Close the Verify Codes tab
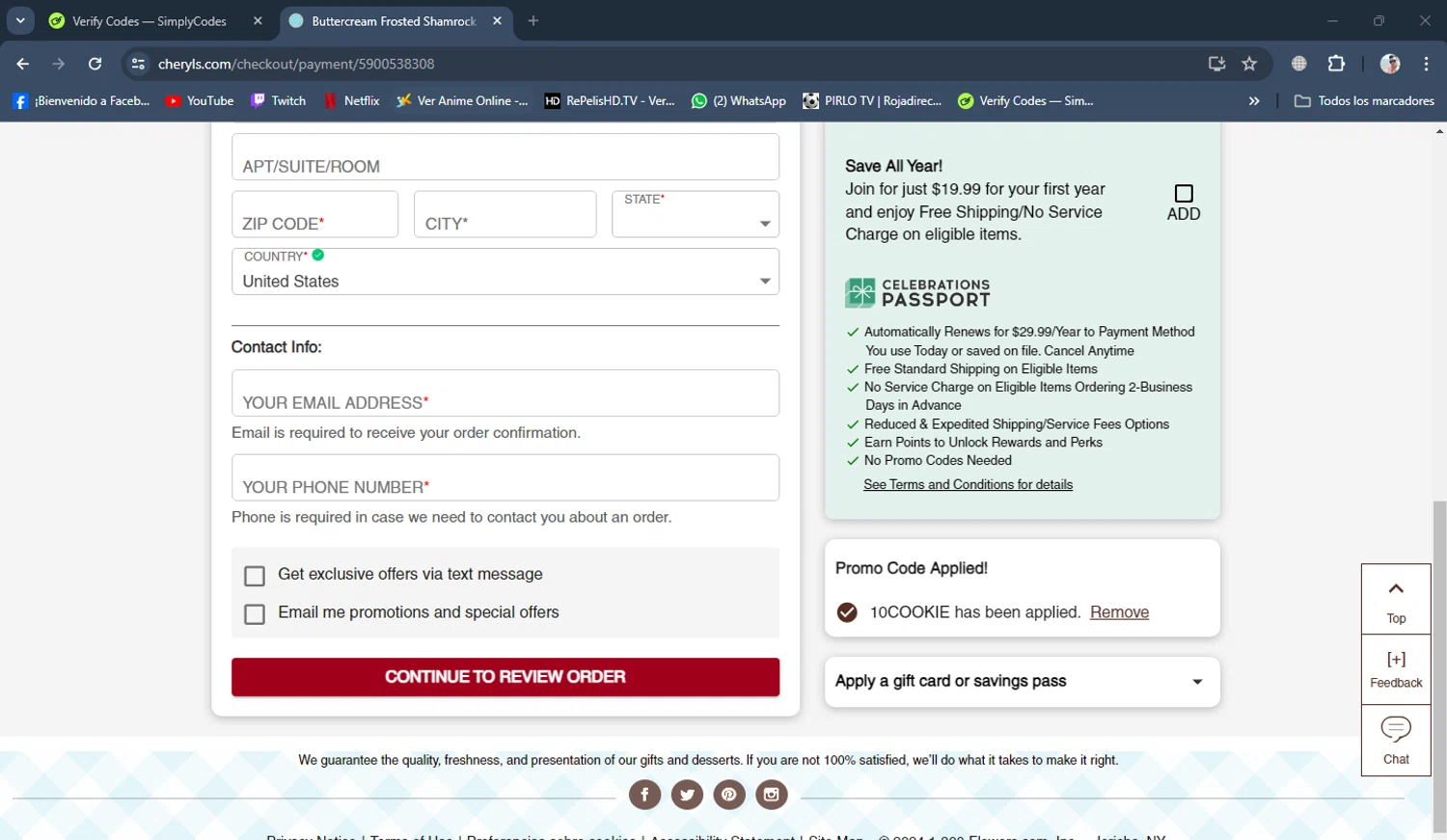 click(x=258, y=20)
